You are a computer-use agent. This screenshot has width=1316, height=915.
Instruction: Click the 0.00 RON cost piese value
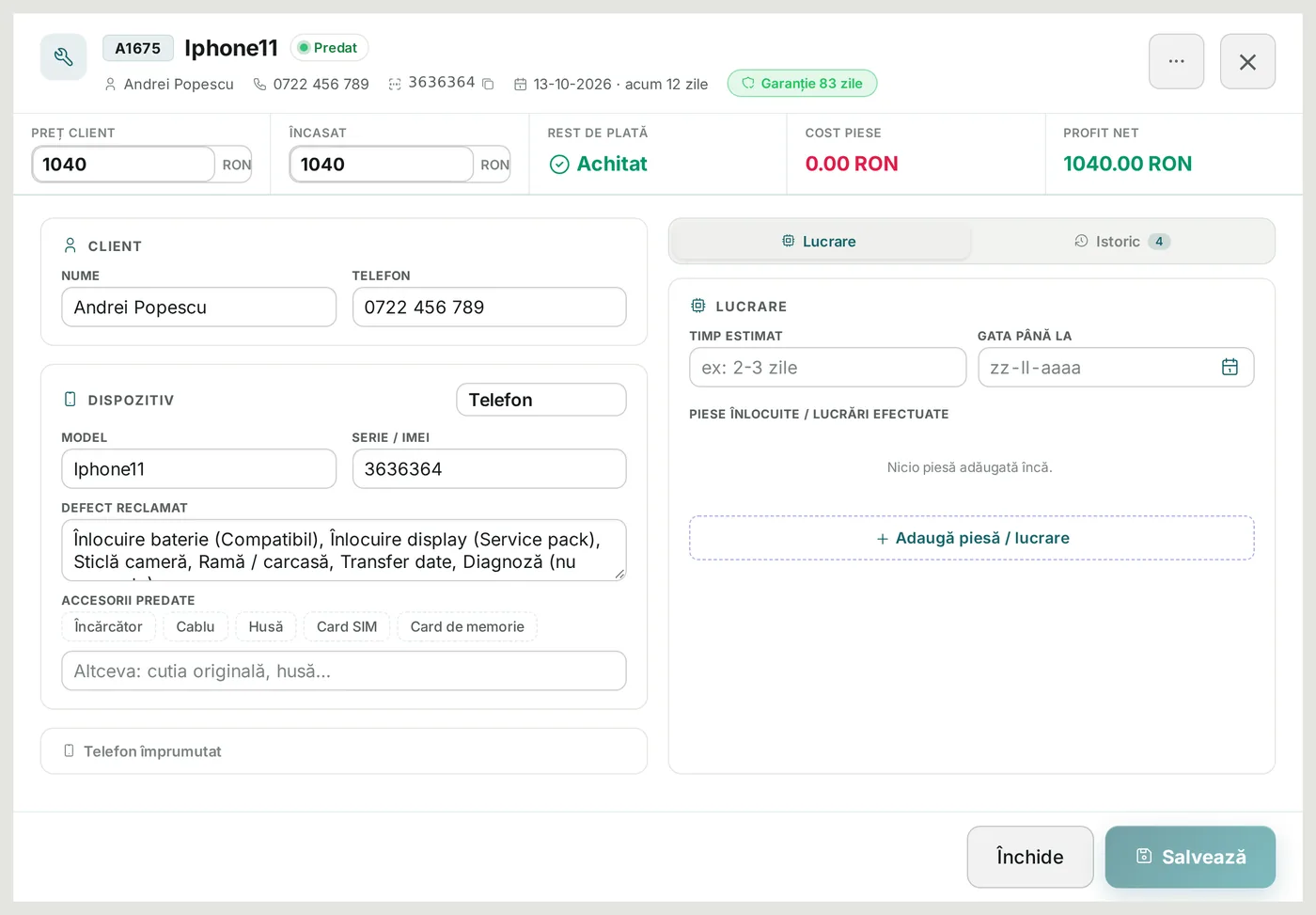[x=852, y=164]
